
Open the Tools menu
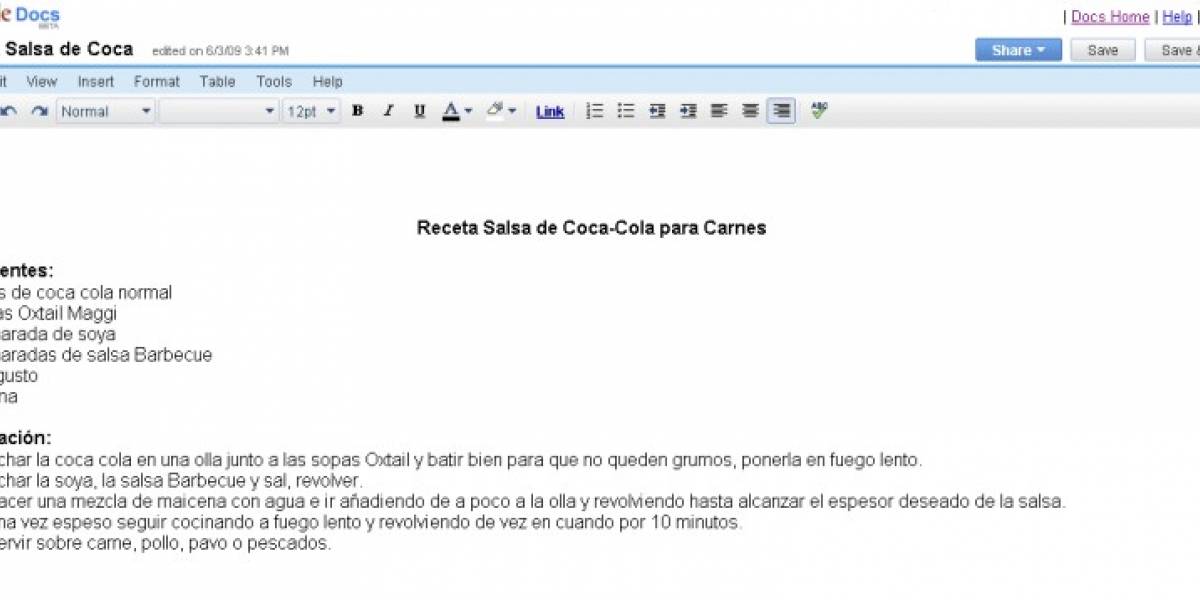point(274,82)
